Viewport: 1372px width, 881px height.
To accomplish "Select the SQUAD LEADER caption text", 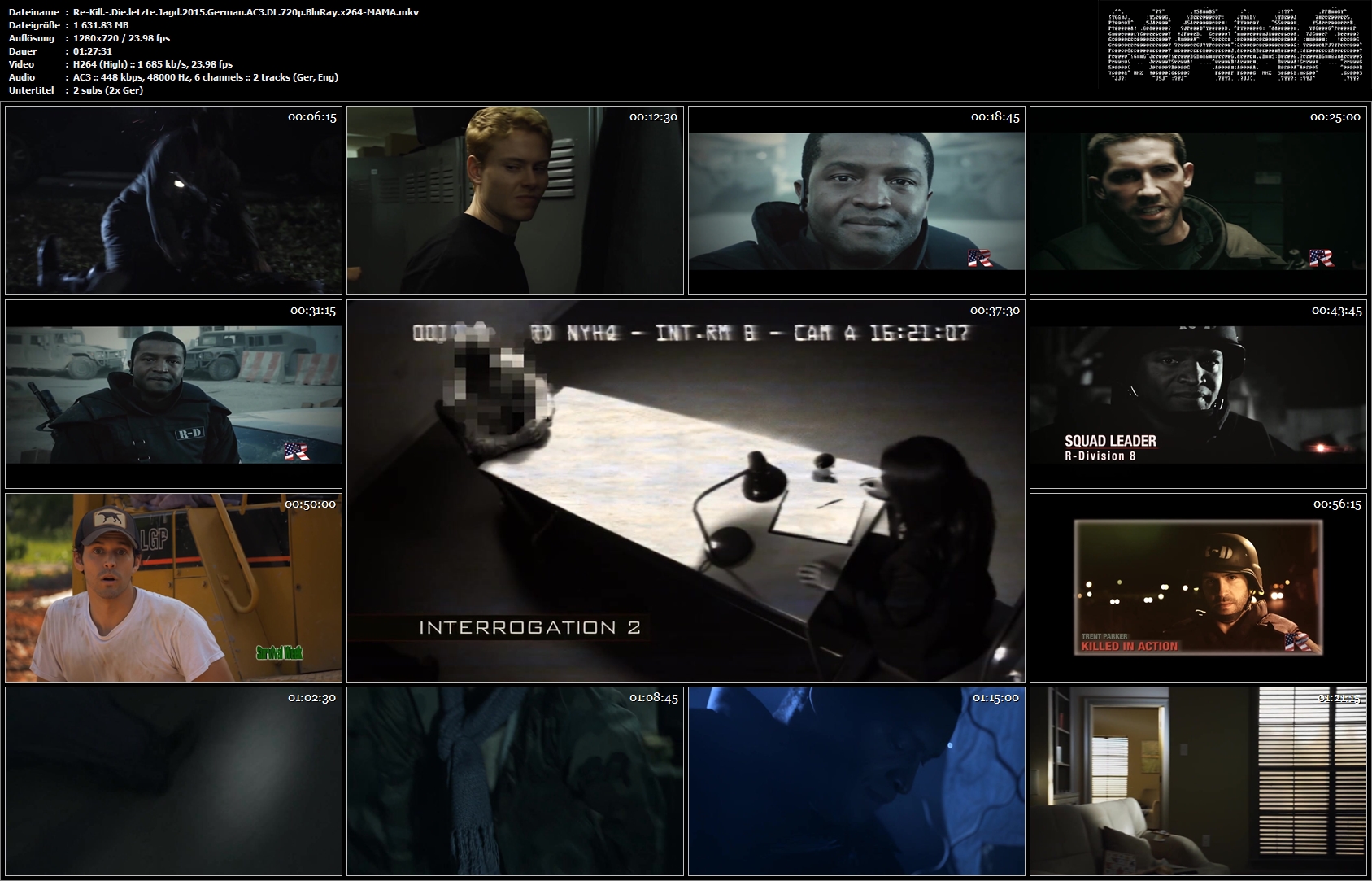I will (x=1110, y=441).
